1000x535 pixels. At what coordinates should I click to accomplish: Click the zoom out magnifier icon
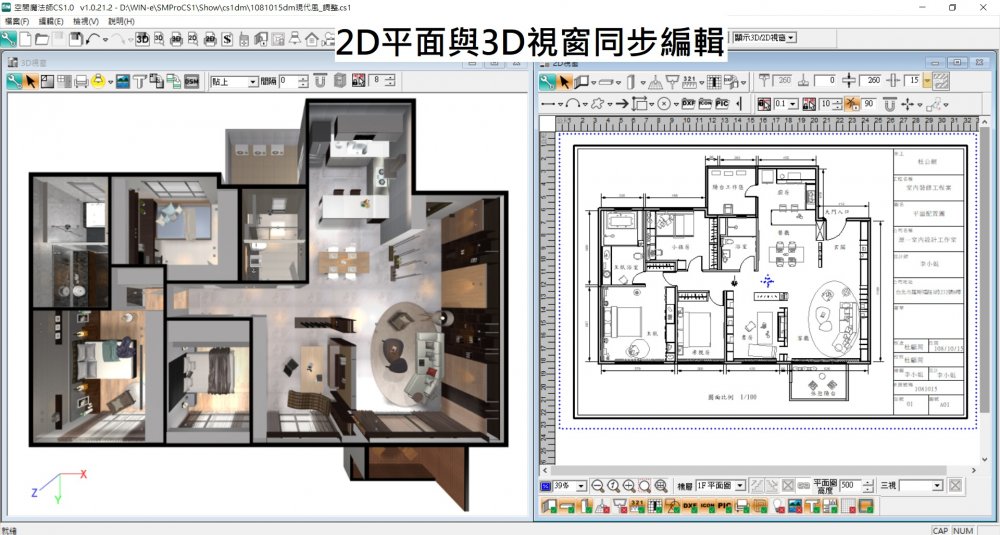coord(597,485)
